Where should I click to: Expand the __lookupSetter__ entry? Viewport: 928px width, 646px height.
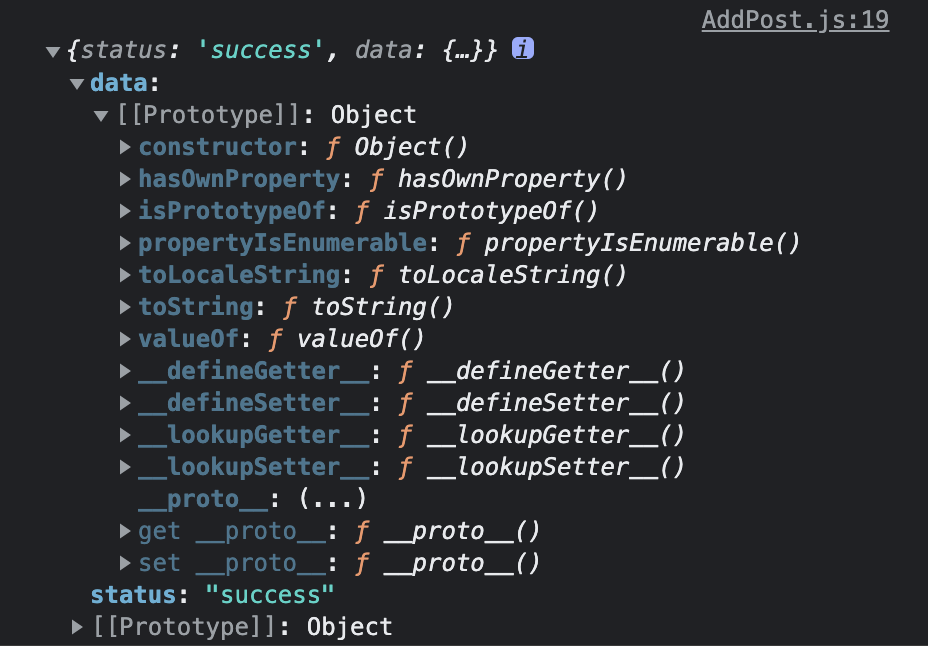coord(125,467)
